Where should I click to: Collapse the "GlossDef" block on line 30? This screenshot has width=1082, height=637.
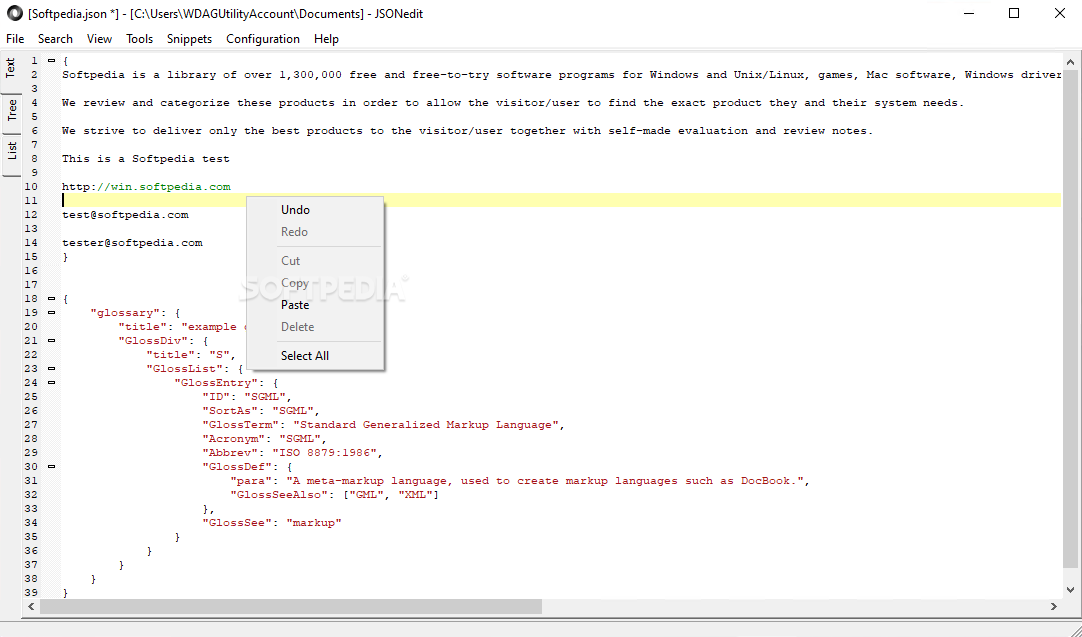pos(51,467)
